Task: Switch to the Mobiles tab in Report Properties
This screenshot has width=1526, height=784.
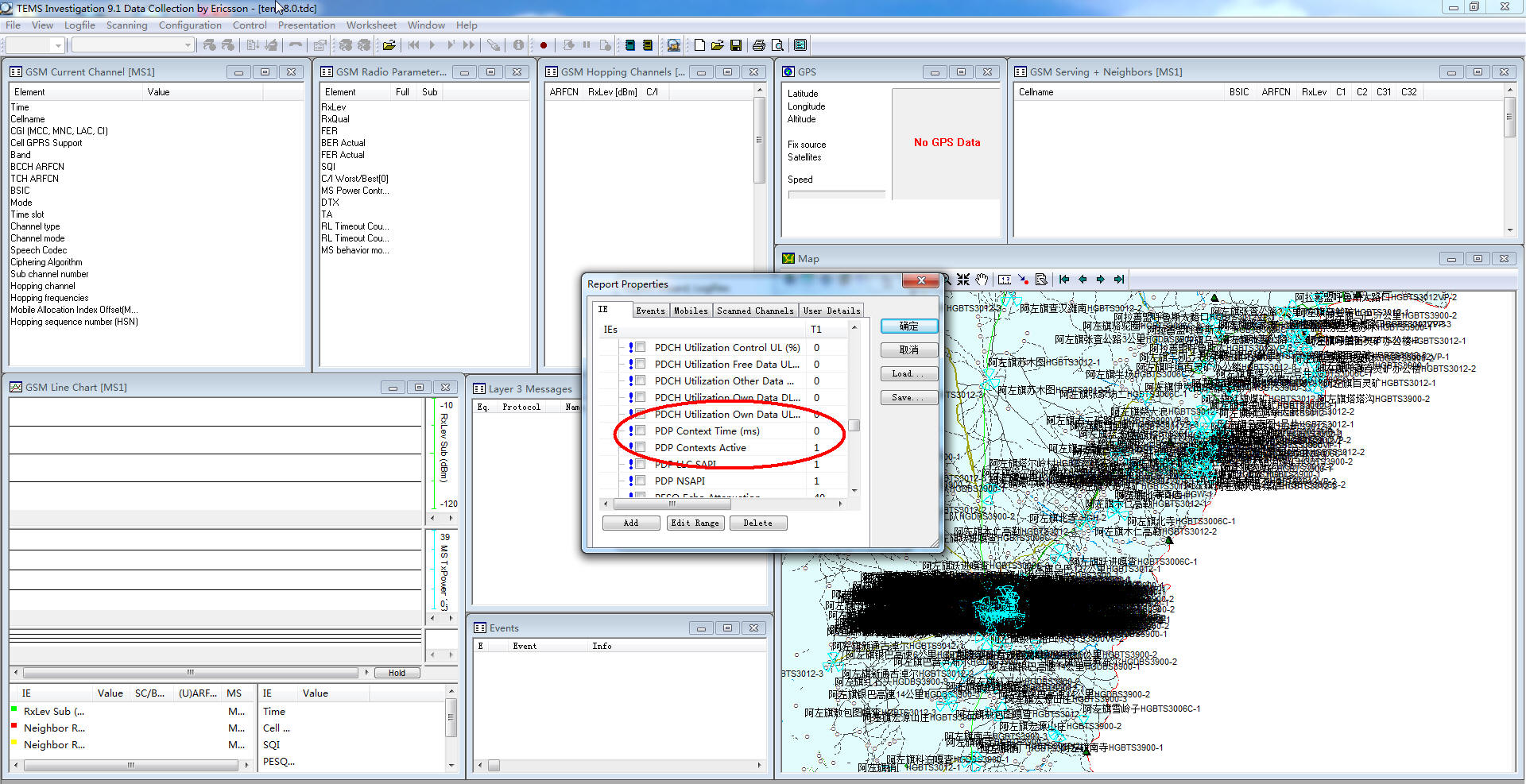Action: point(691,311)
